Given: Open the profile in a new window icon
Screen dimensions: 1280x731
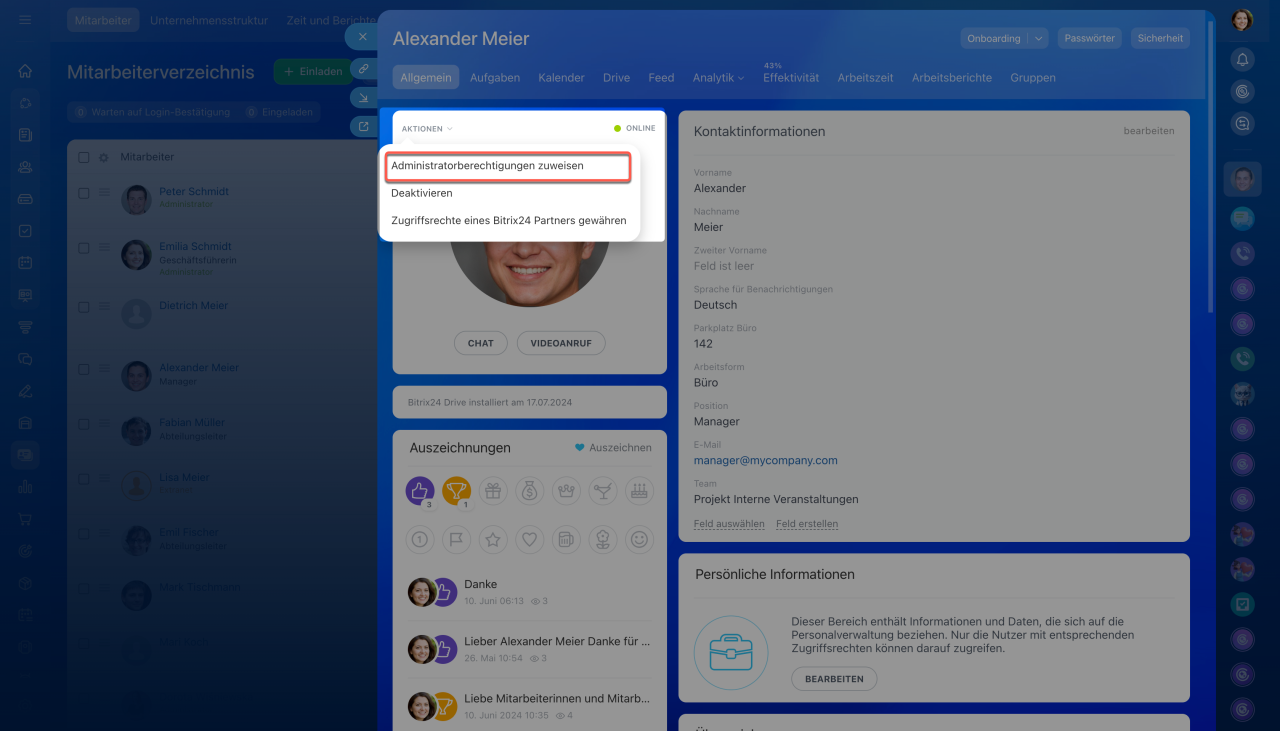Looking at the screenshot, I should pos(362,126).
